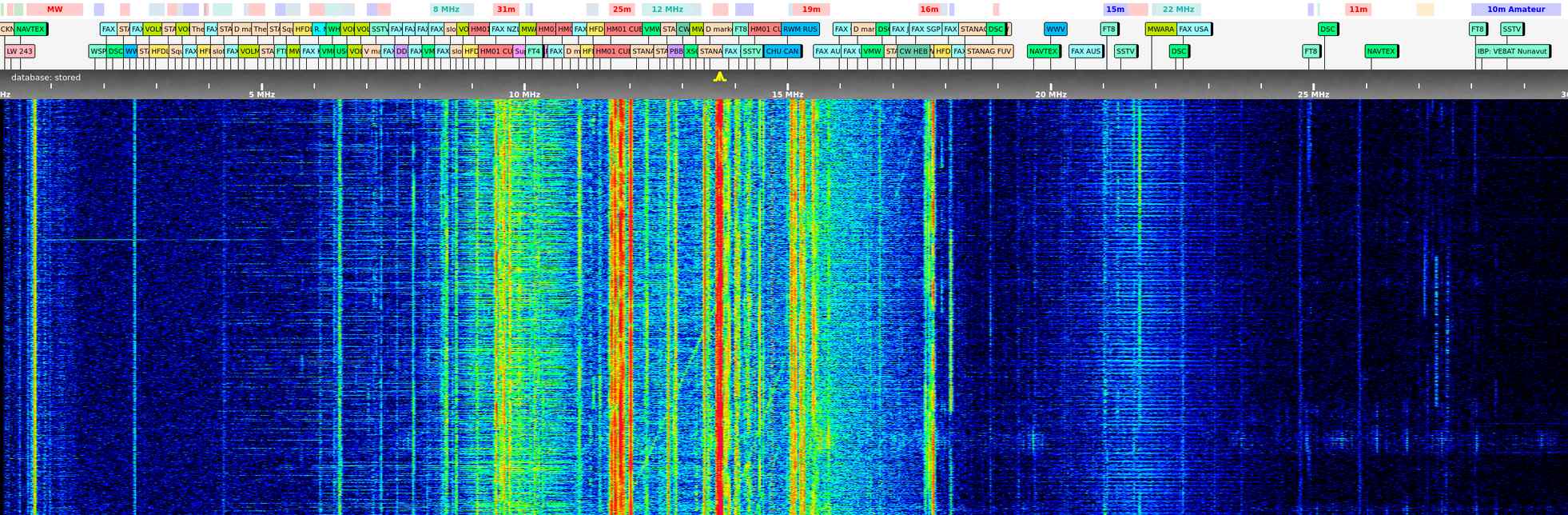The width and height of the screenshot is (1568, 515).
Task: Select the 10m Amateur band bar
Action: [x=1516, y=10]
